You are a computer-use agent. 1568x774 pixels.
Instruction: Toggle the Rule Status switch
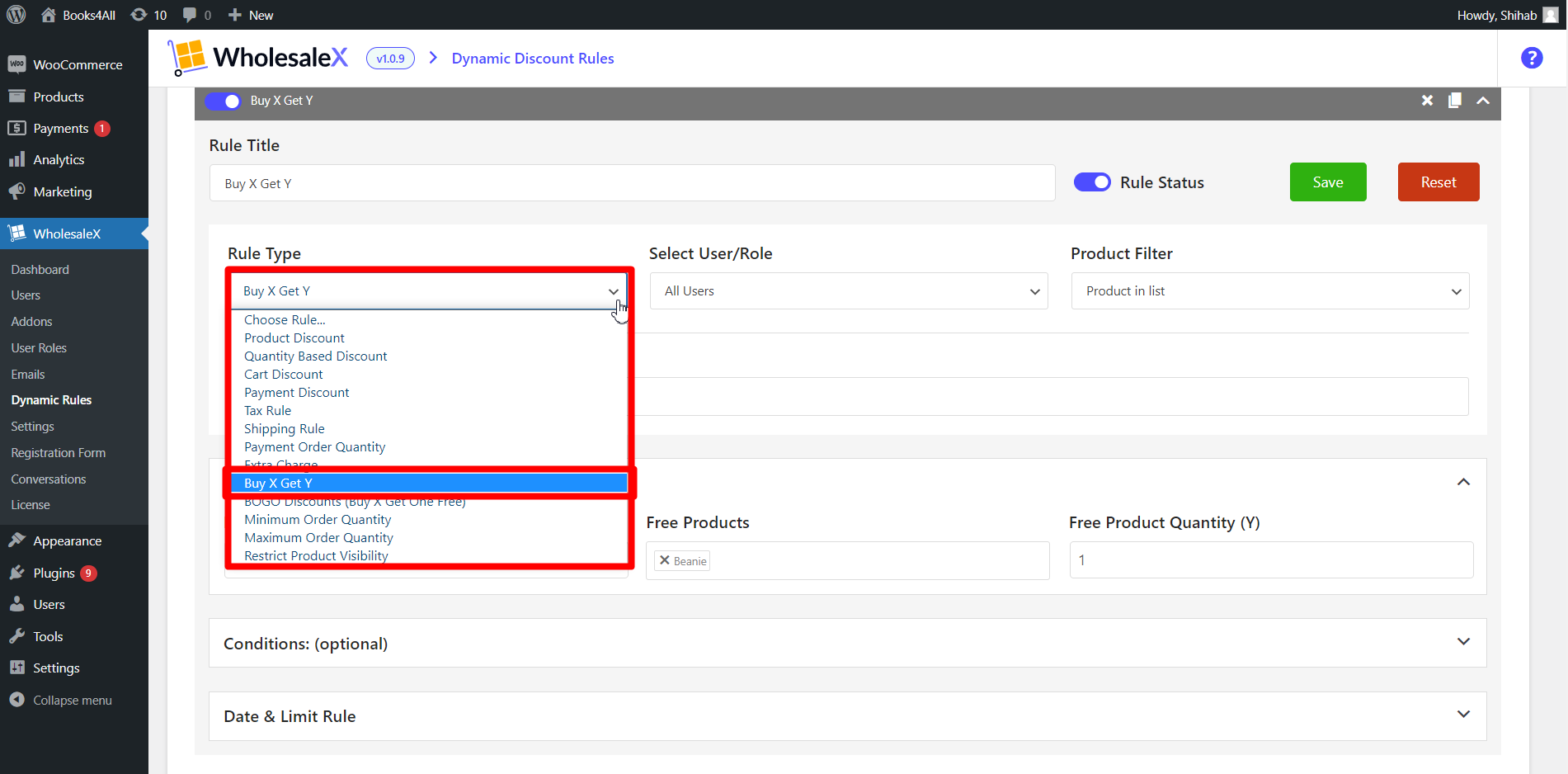point(1092,182)
